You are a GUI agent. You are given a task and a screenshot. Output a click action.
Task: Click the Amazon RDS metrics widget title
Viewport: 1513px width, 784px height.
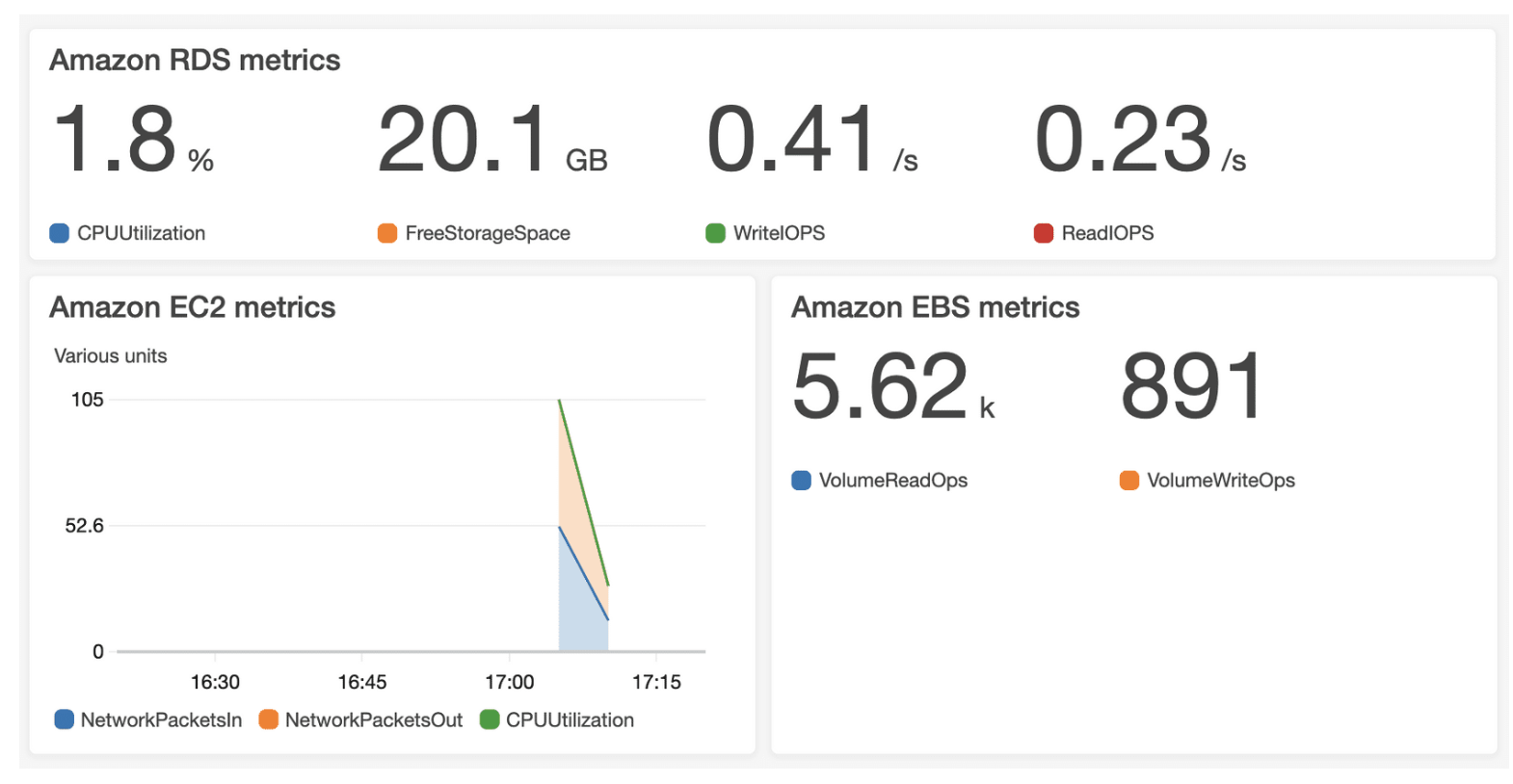[x=195, y=61]
